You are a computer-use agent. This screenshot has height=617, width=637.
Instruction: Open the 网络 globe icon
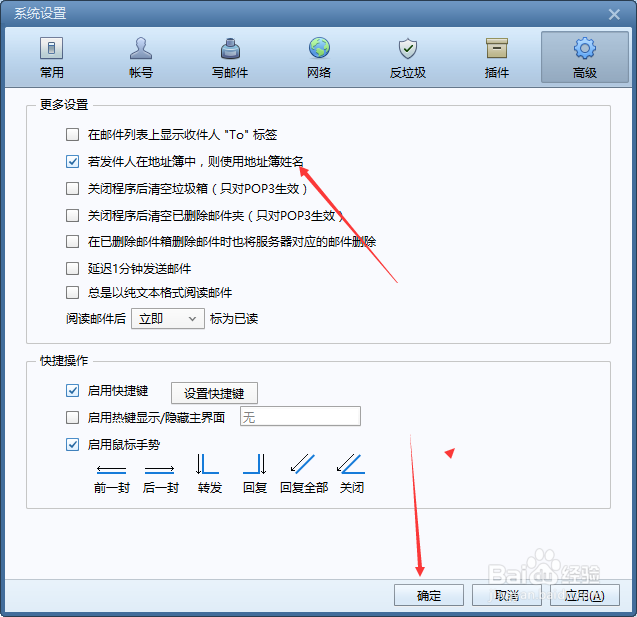click(319, 48)
